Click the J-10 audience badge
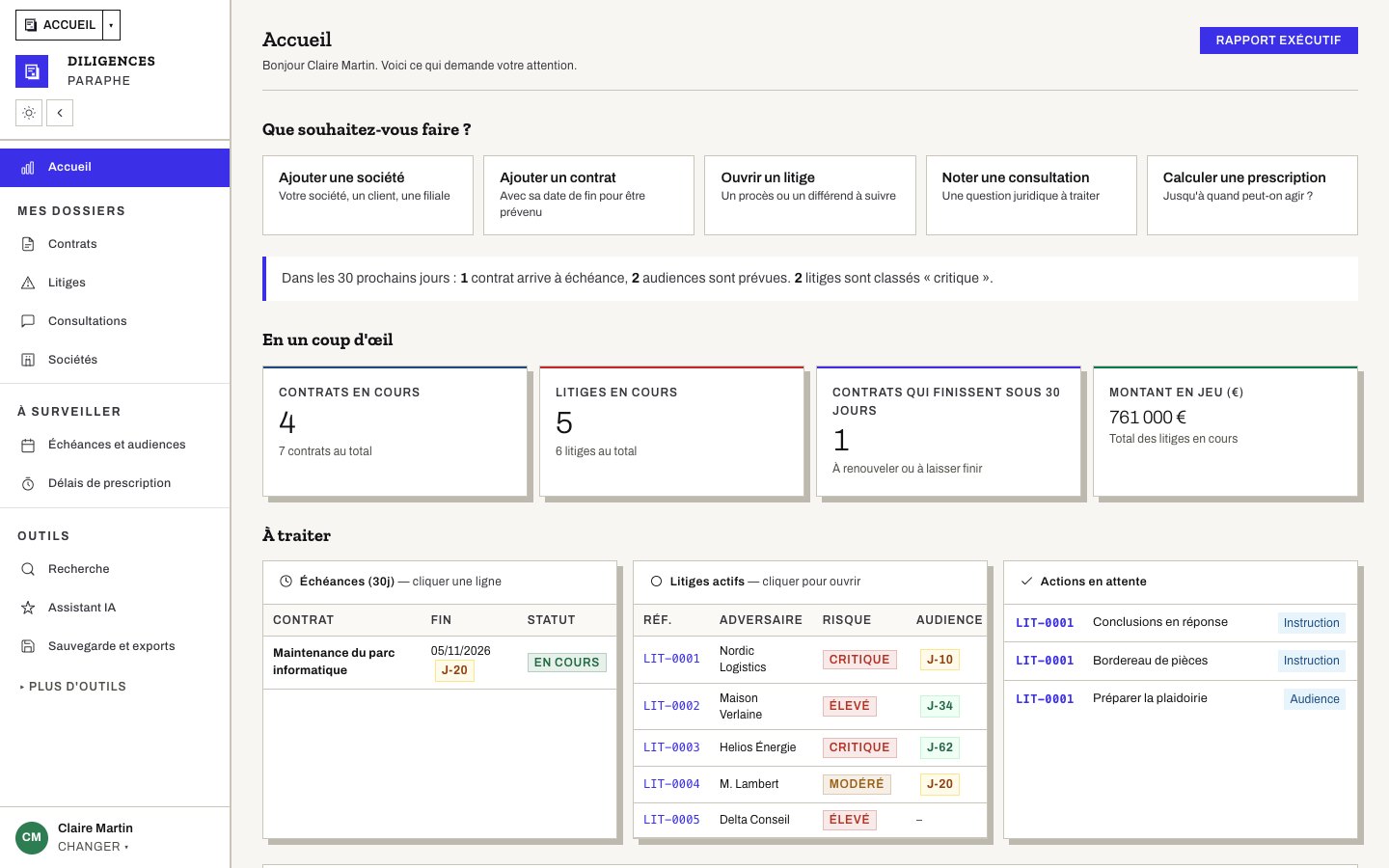 [940, 660]
